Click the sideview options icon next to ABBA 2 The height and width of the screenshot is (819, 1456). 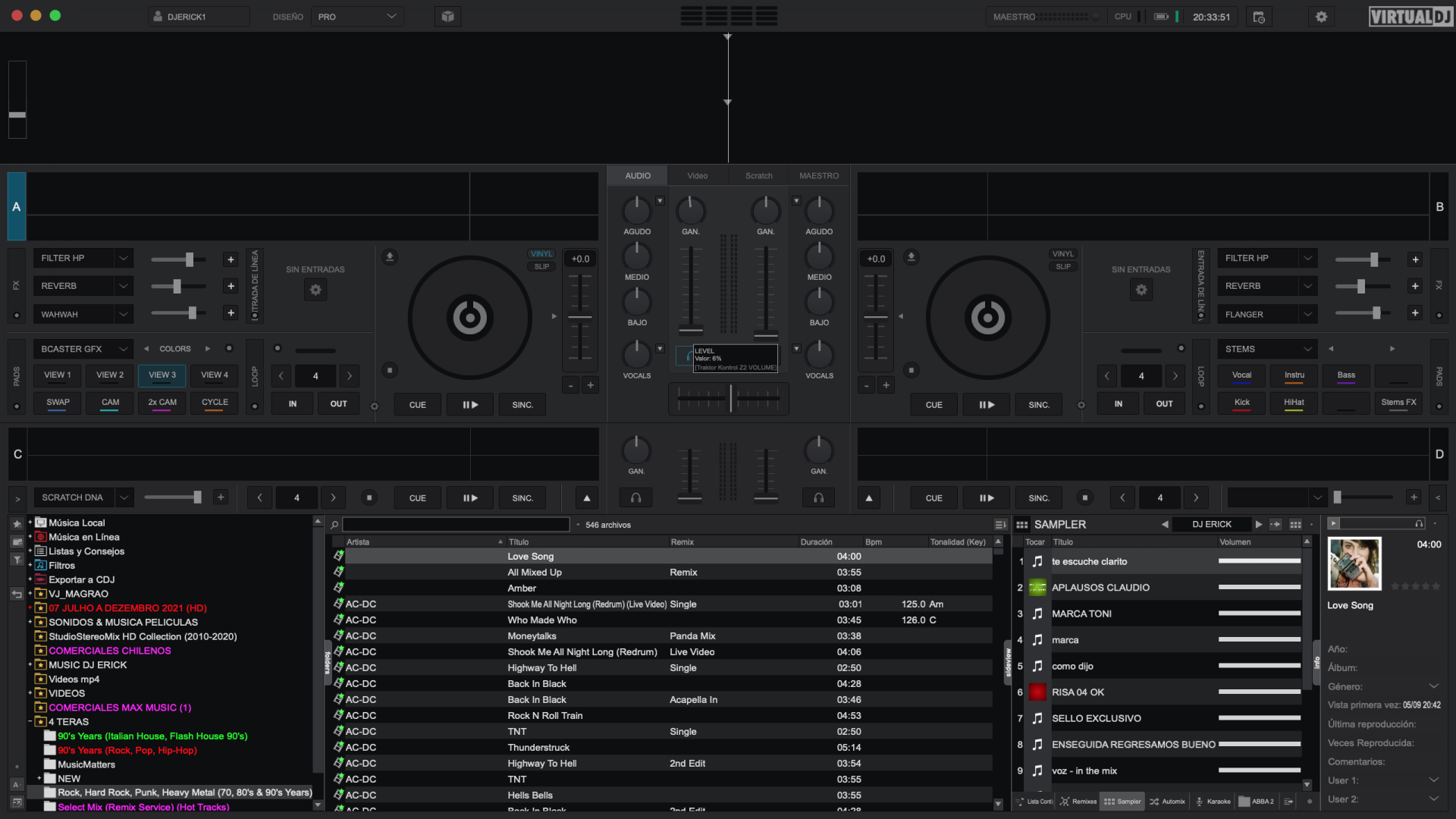tap(1288, 802)
